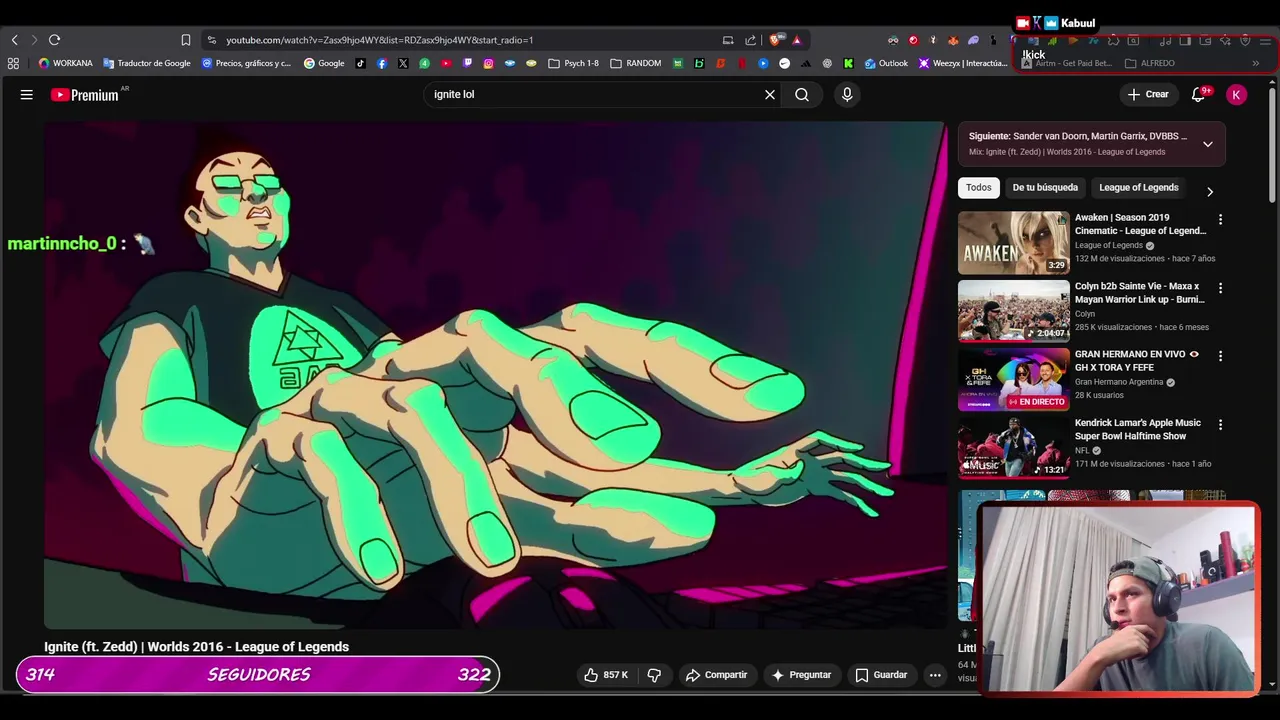The width and height of the screenshot is (1280, 720).
Task: Select the League of Legends filter chip
Action: 1139,187
